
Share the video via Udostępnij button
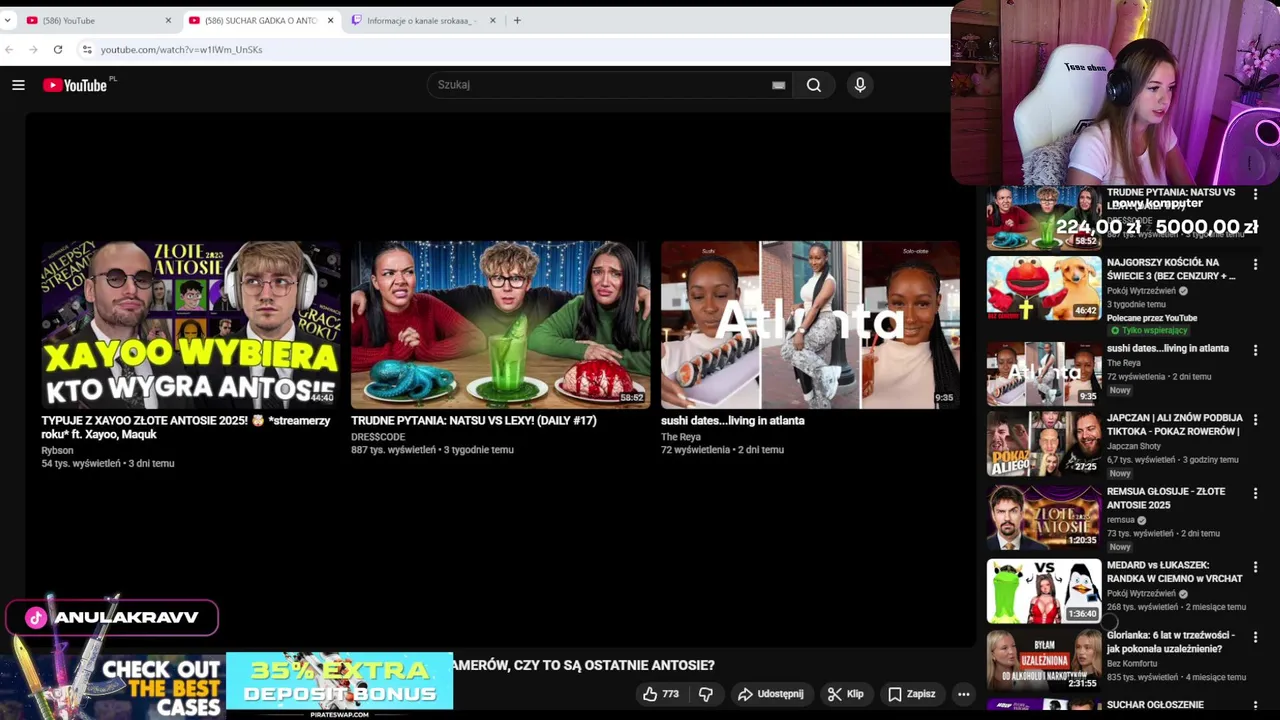[x=770, y=694]
